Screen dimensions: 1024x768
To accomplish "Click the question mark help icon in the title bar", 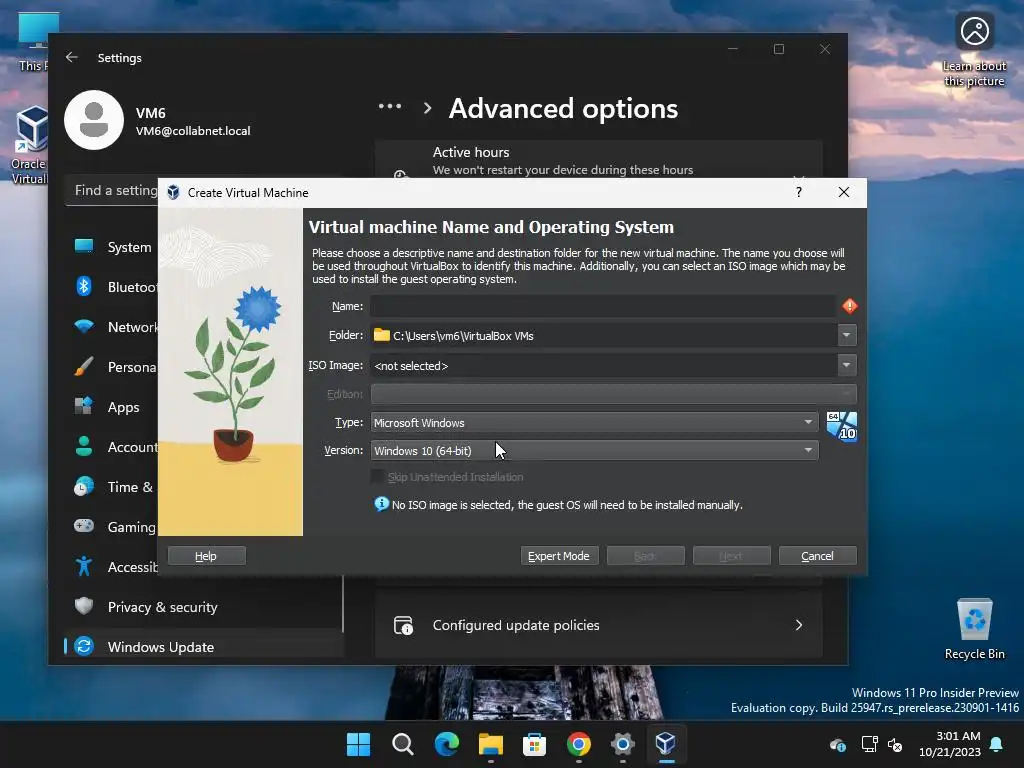I will (799, 192).
